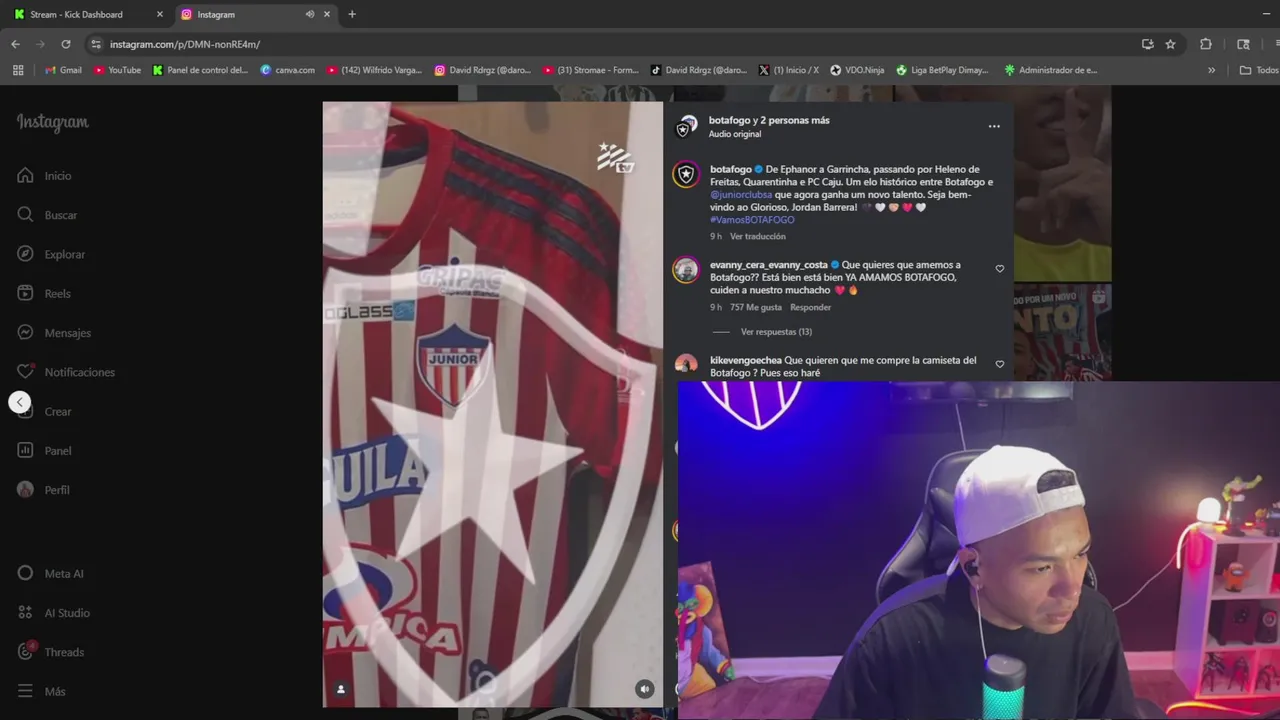Click Ver traducción under caption
The width and height of the screenshot is (1280, 720).
758,237
